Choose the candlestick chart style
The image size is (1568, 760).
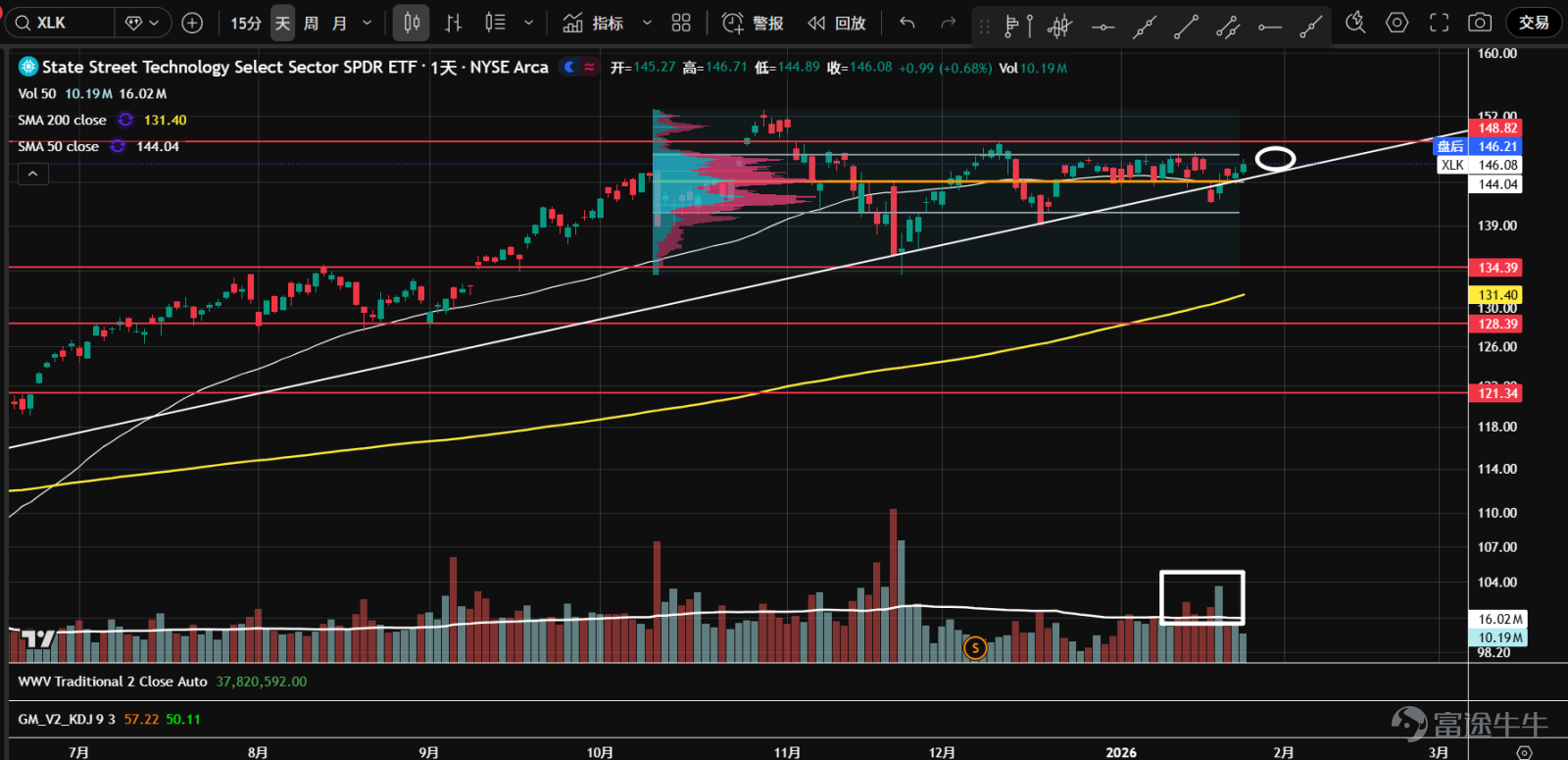(412, 23)
